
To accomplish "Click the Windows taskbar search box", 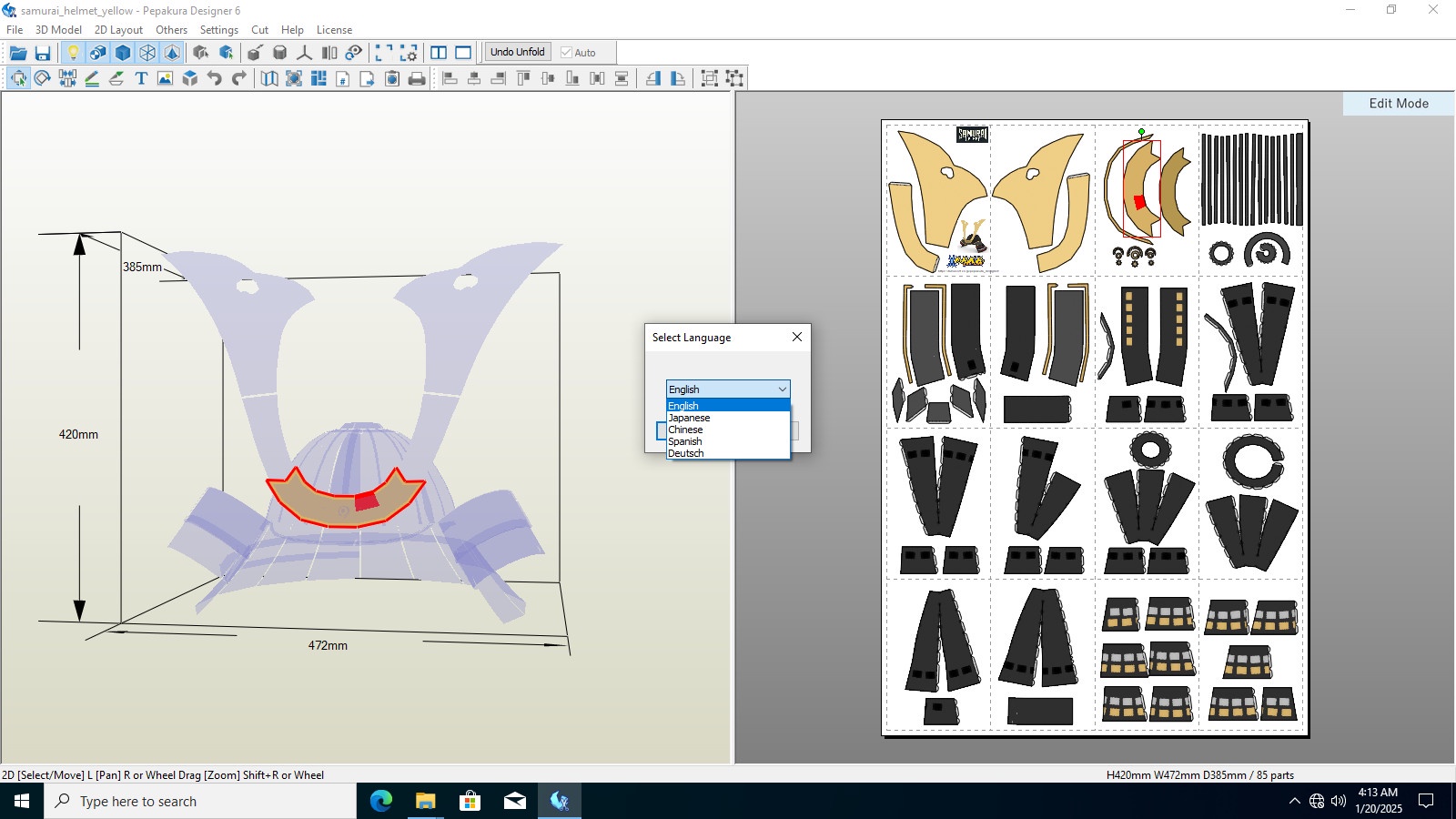I will [x=200, y=801].
